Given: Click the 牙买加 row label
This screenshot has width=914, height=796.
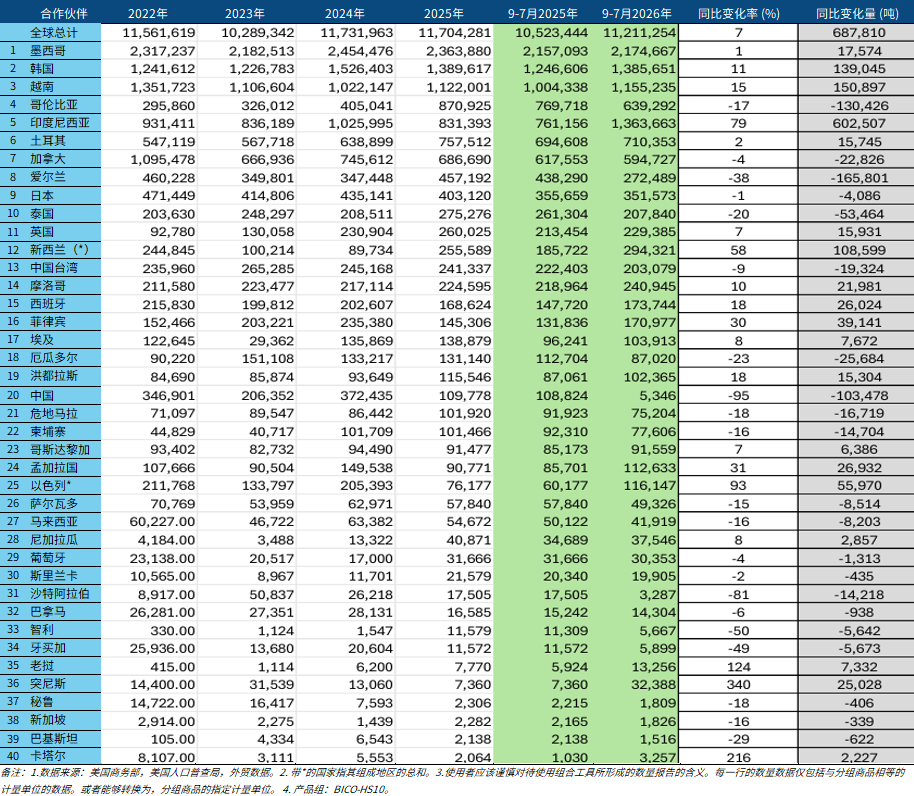Looking at the screenshot, I should (48, 648).
